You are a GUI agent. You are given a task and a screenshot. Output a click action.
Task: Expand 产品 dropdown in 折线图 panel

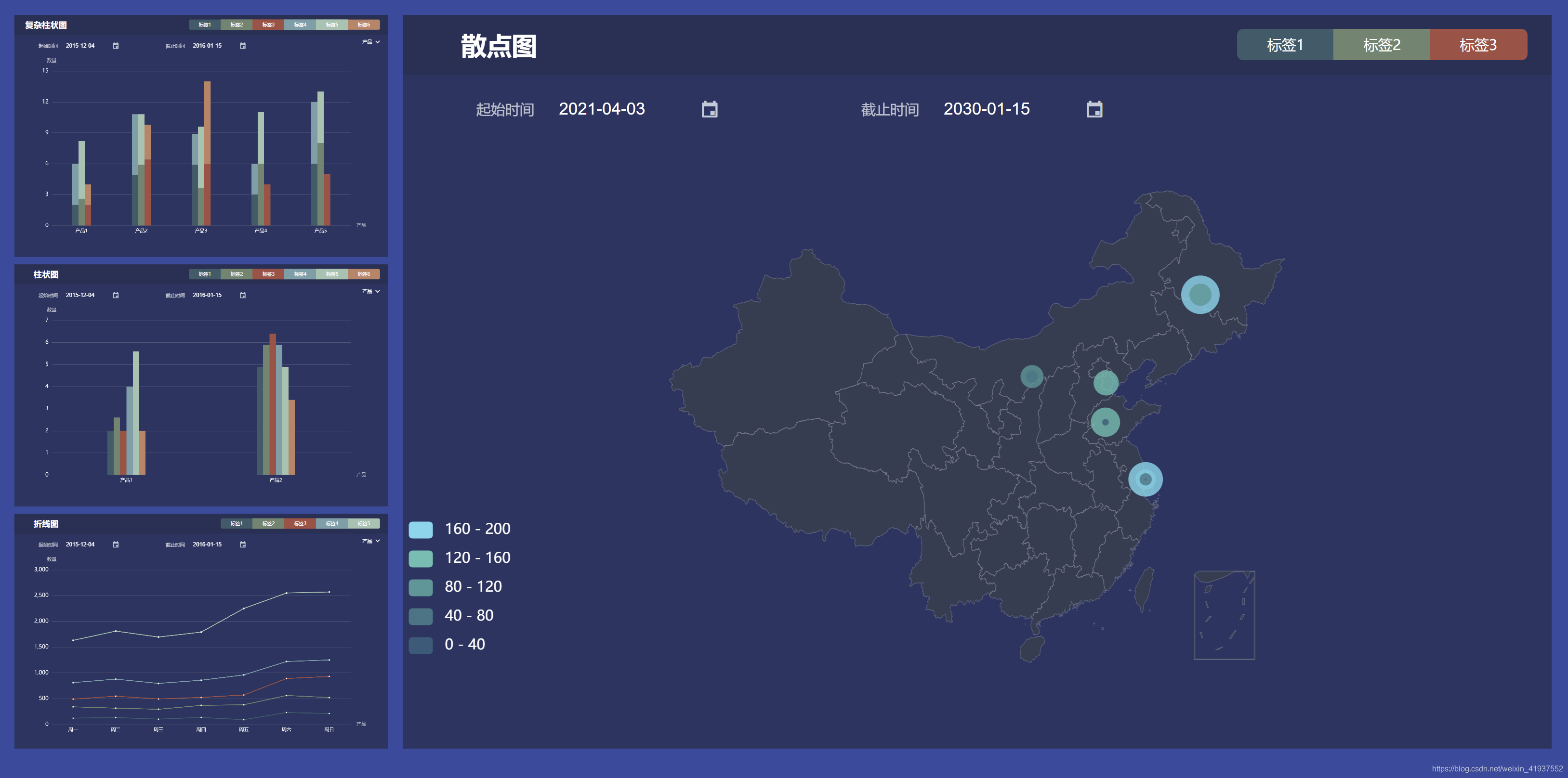pyautogui.click(x=371, y=541)
